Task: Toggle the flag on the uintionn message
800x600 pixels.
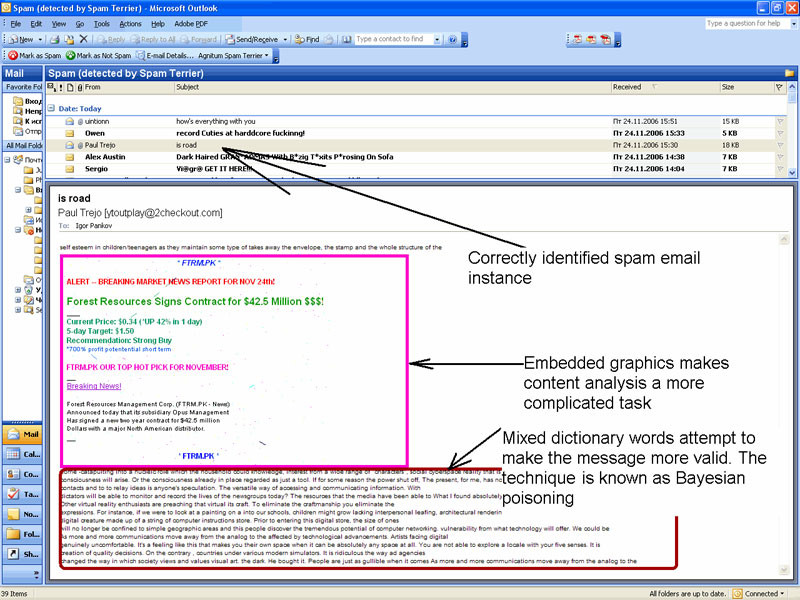Action: (780, 121)
